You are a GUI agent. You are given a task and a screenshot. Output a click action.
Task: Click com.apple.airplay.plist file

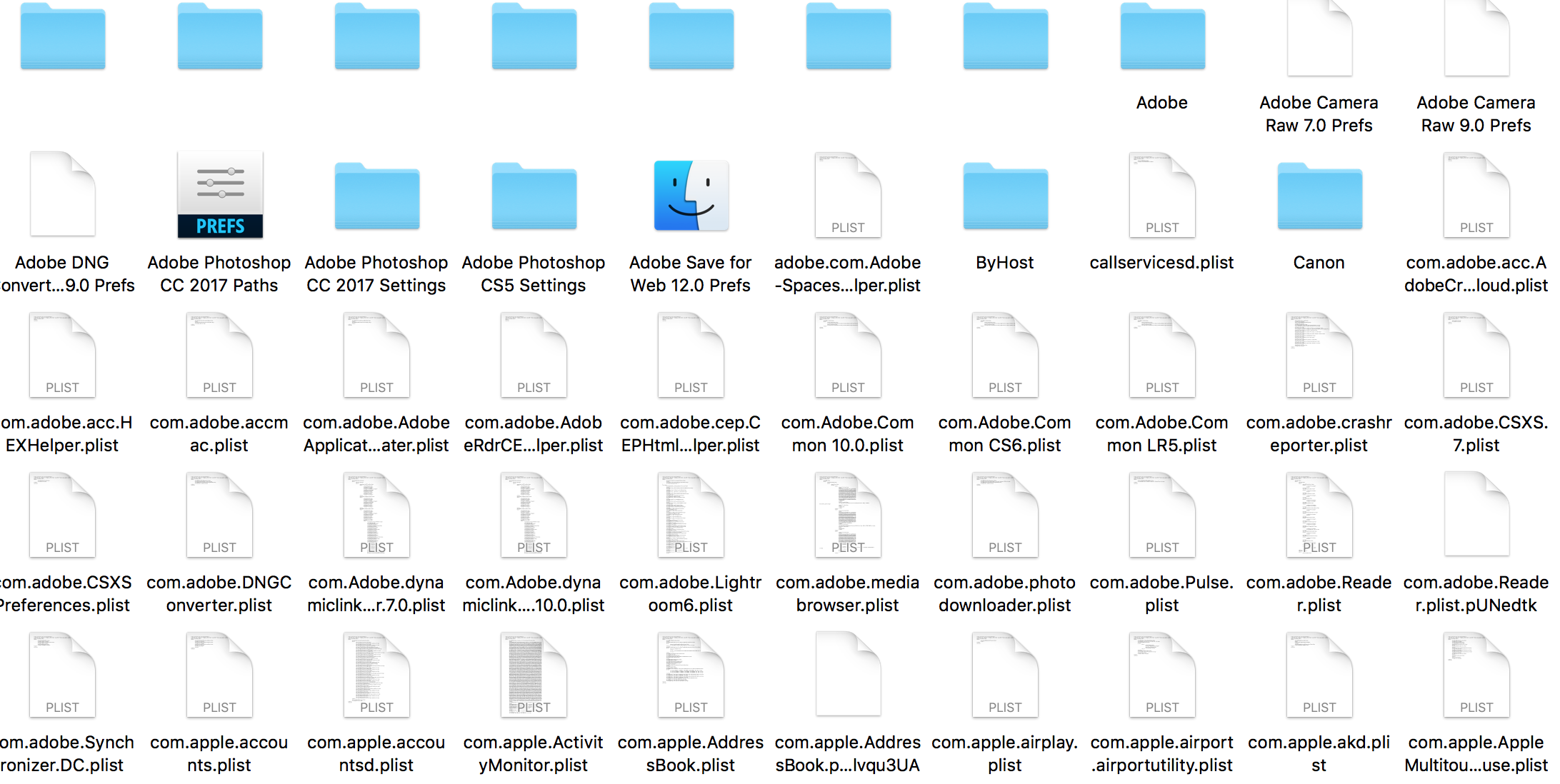pos(1005,675)
